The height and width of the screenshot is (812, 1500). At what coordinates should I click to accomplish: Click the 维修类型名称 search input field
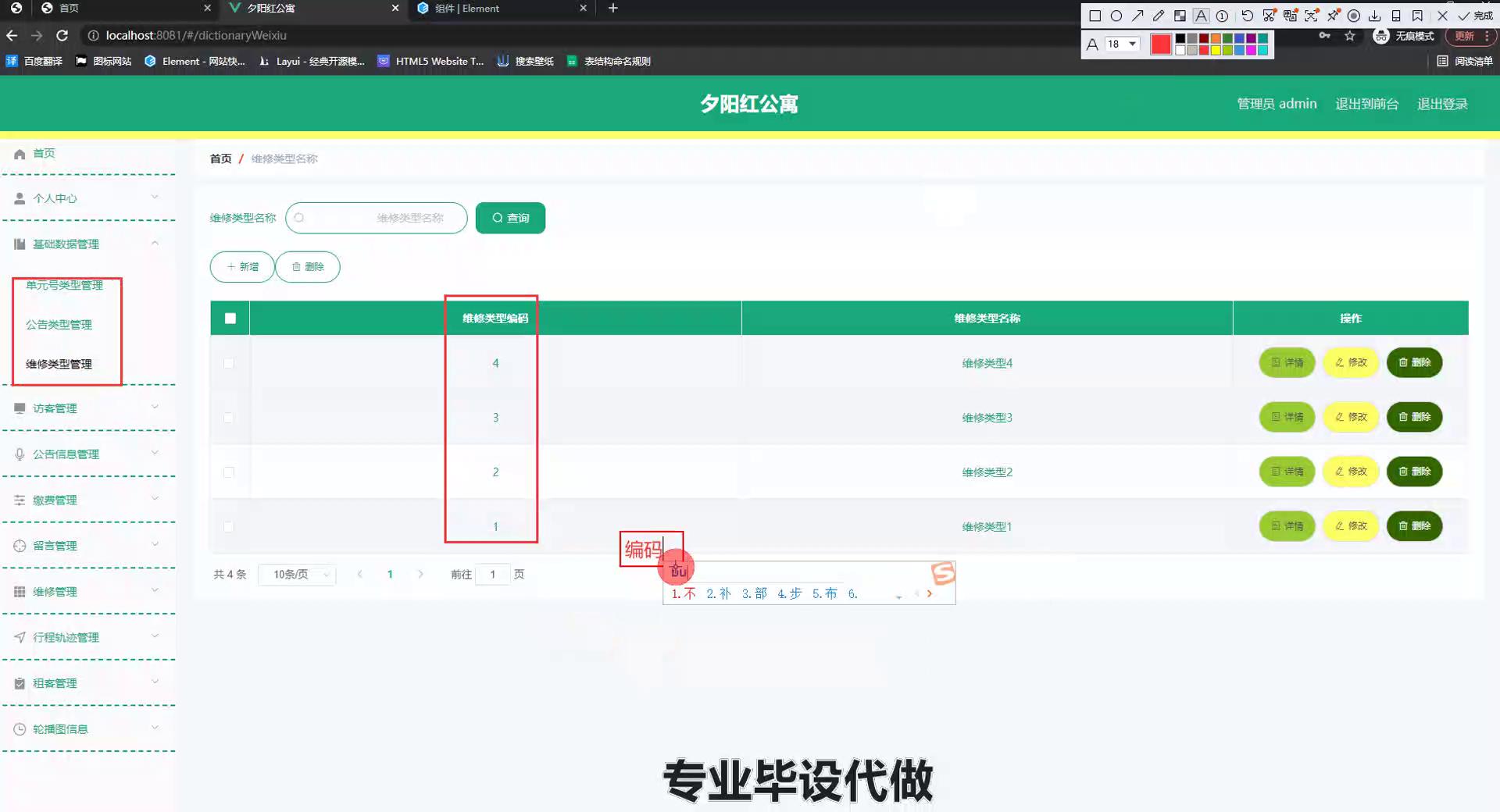coord(377,218)
